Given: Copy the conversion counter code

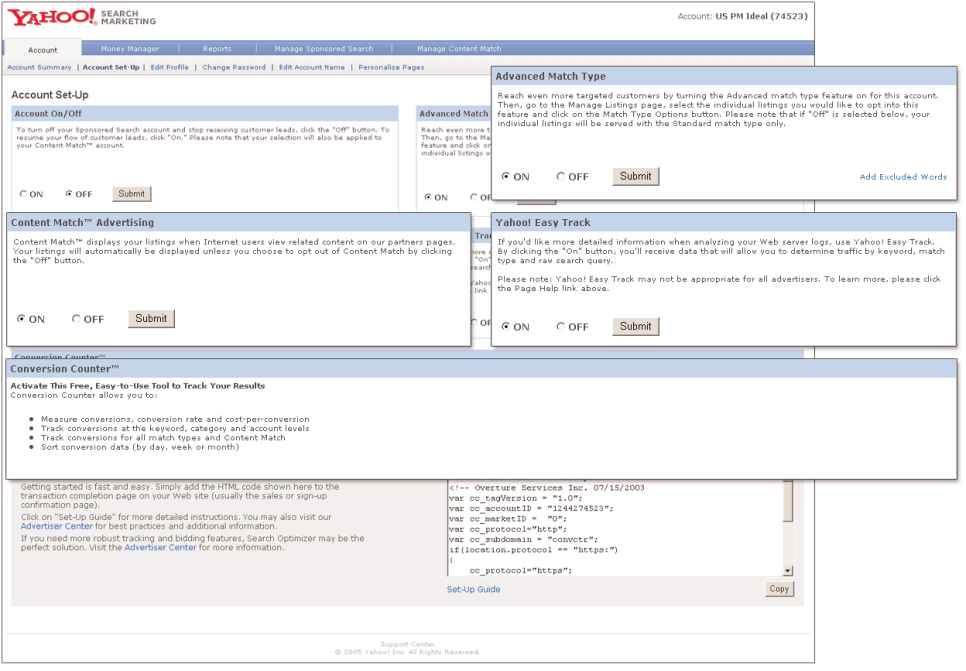Looking at the screenshot, I should tap(779, 589).
